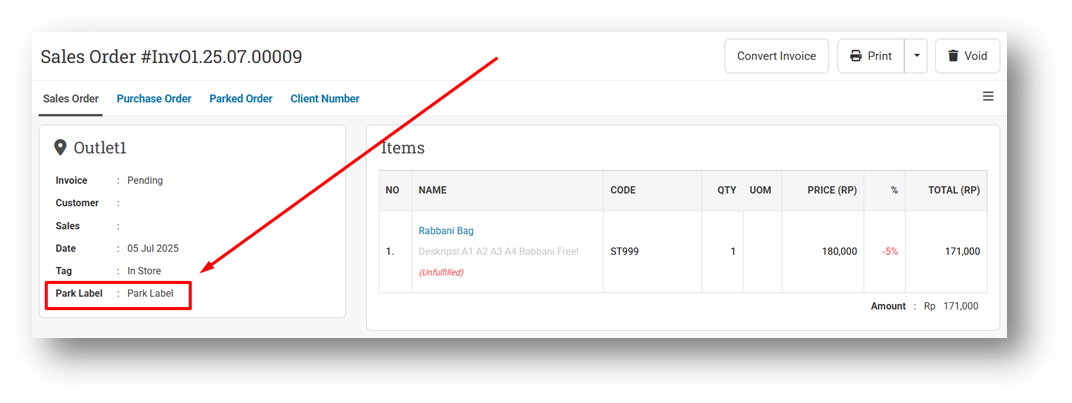Click the Convert Invoice button

click(x=776, y=56)
